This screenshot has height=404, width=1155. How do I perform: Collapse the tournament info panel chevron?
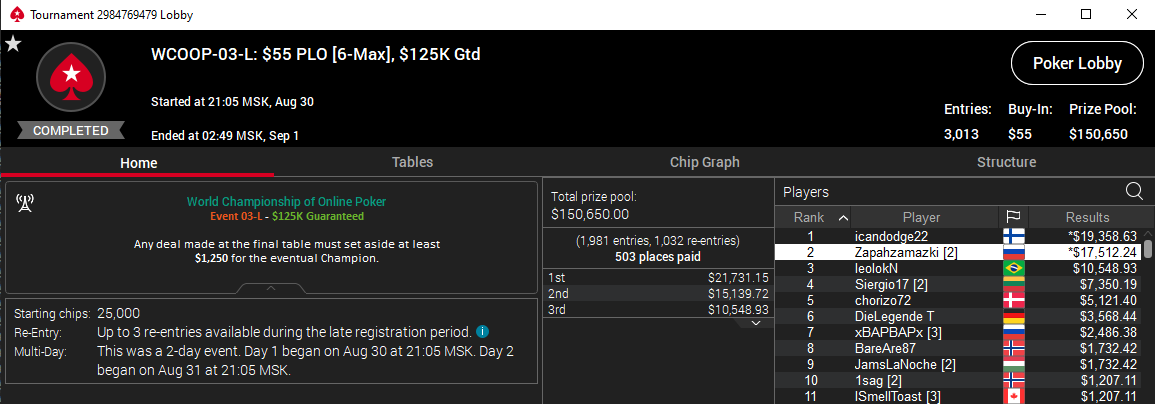pos(270,288)
